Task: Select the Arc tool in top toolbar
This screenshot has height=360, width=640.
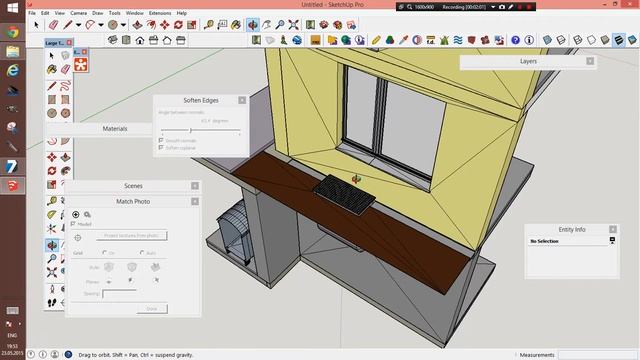Action: click(x=90, y=25)
